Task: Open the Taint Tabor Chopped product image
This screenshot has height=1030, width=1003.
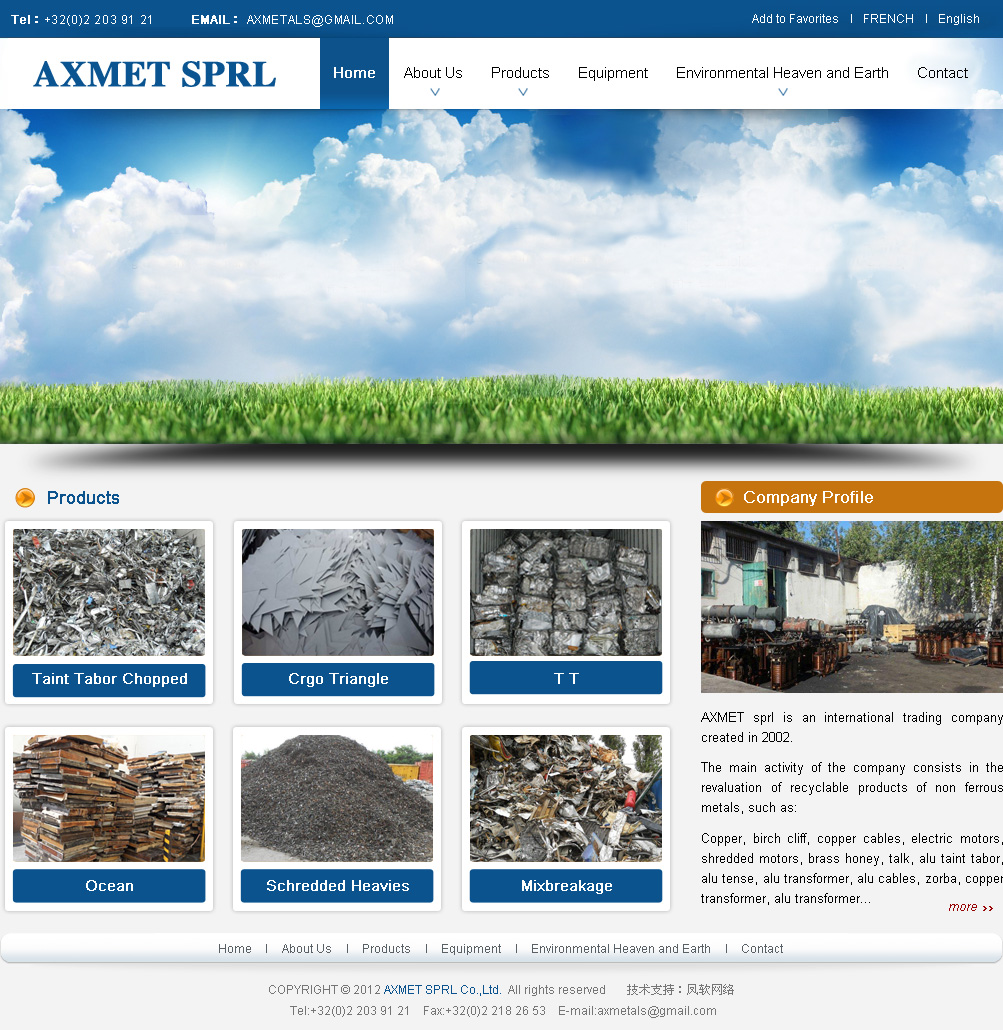Action: (109, 592)
